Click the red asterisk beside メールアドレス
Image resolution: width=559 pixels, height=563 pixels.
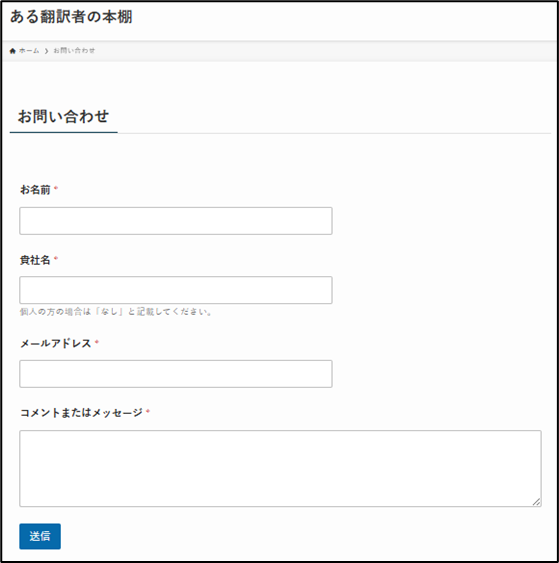(x=97, y=342)
